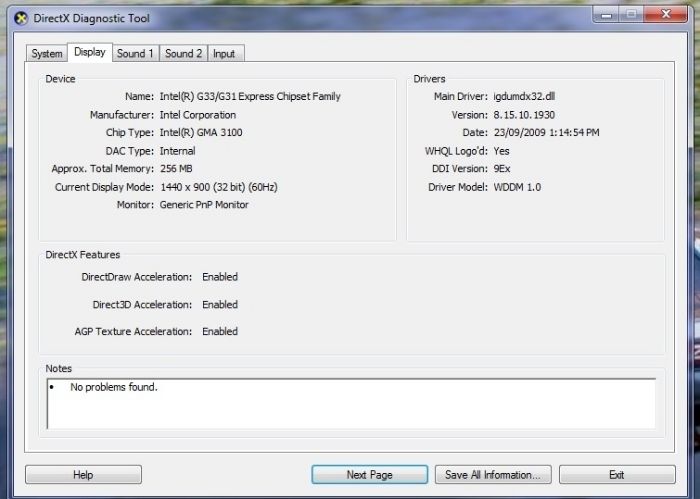Click the DirectX icon in title bar
Screen dimensions: 700x499
click(x=21, y=18)
